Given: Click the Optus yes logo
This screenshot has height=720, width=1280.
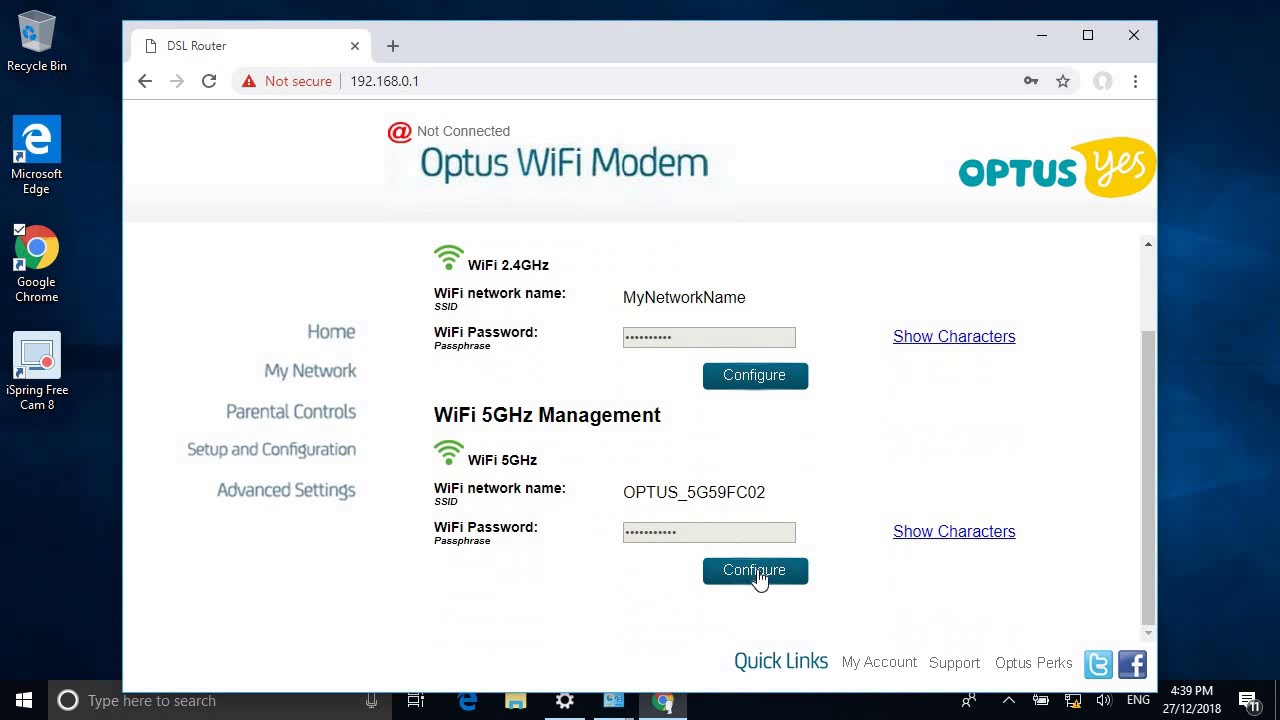Looking at the screenshot, I should (x=1057, y=168).
